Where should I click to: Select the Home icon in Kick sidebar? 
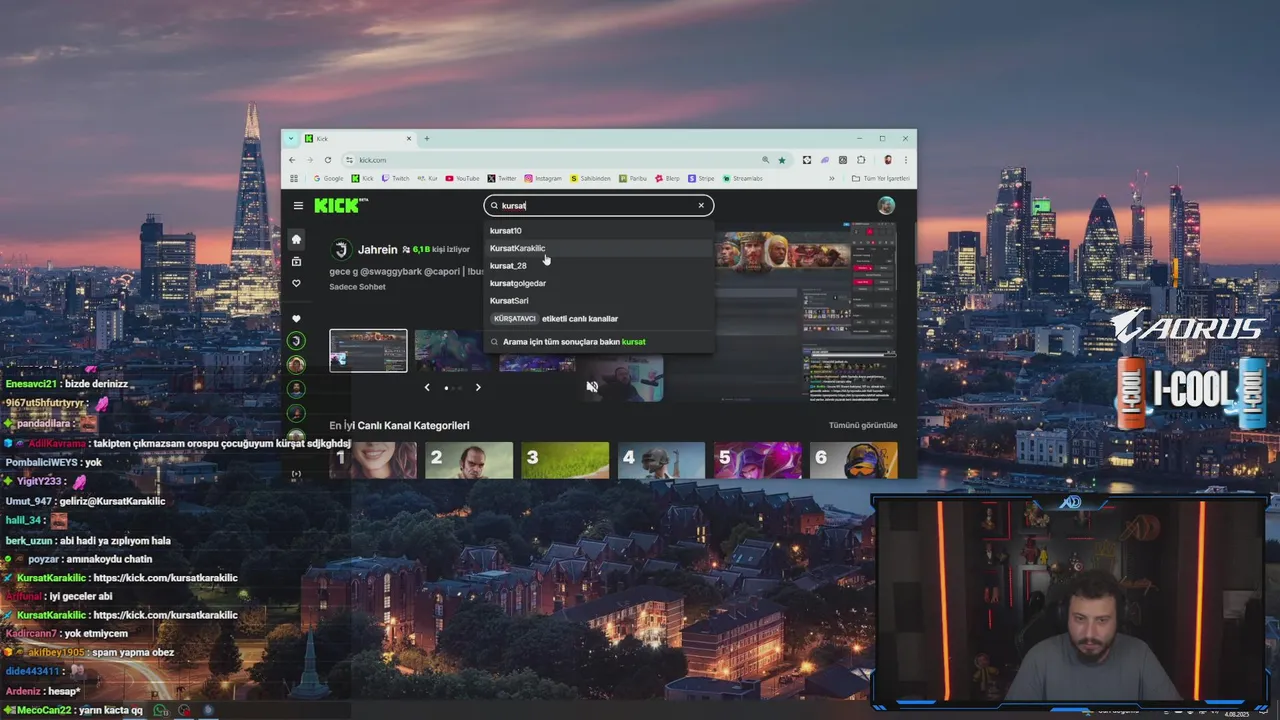tap(296, 239)
